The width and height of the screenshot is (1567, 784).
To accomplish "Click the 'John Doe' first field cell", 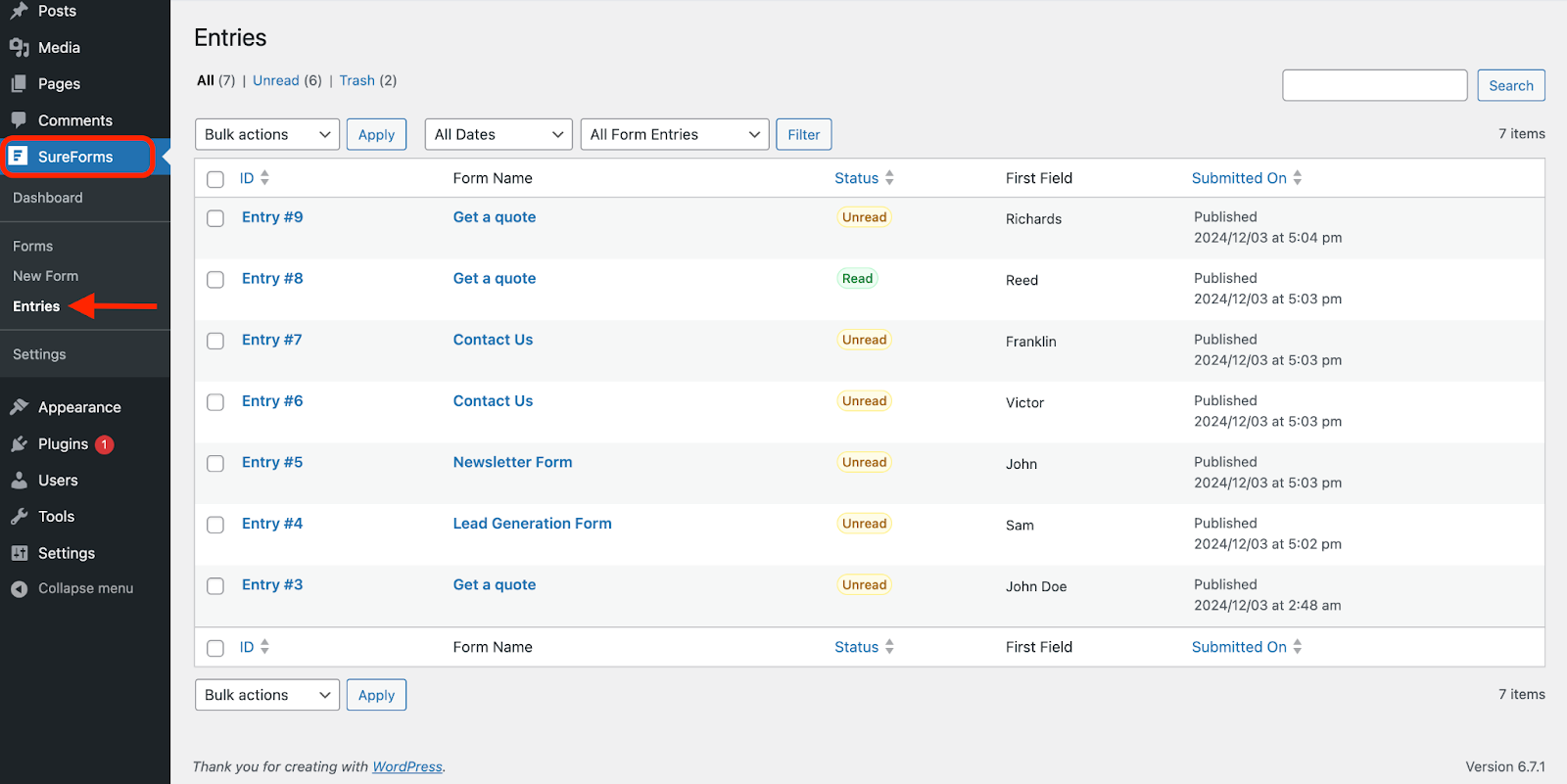I will pos(1036,586).
